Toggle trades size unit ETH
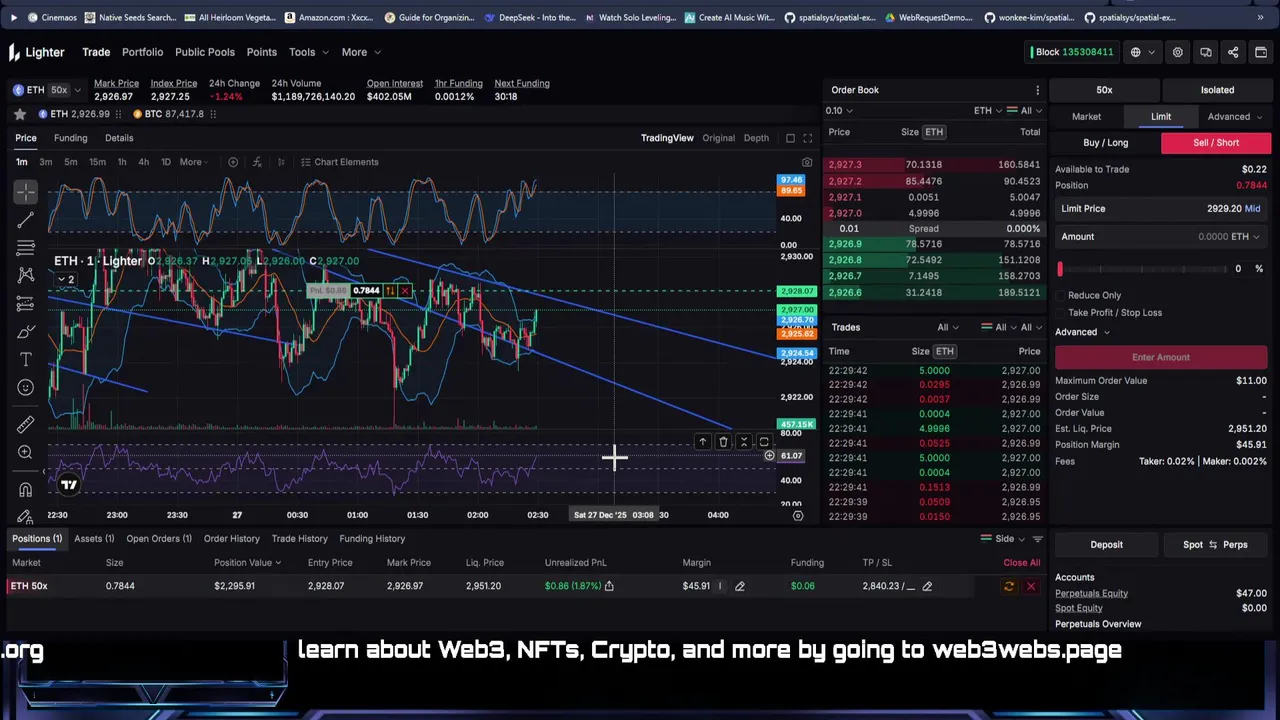 click(945, 351)
